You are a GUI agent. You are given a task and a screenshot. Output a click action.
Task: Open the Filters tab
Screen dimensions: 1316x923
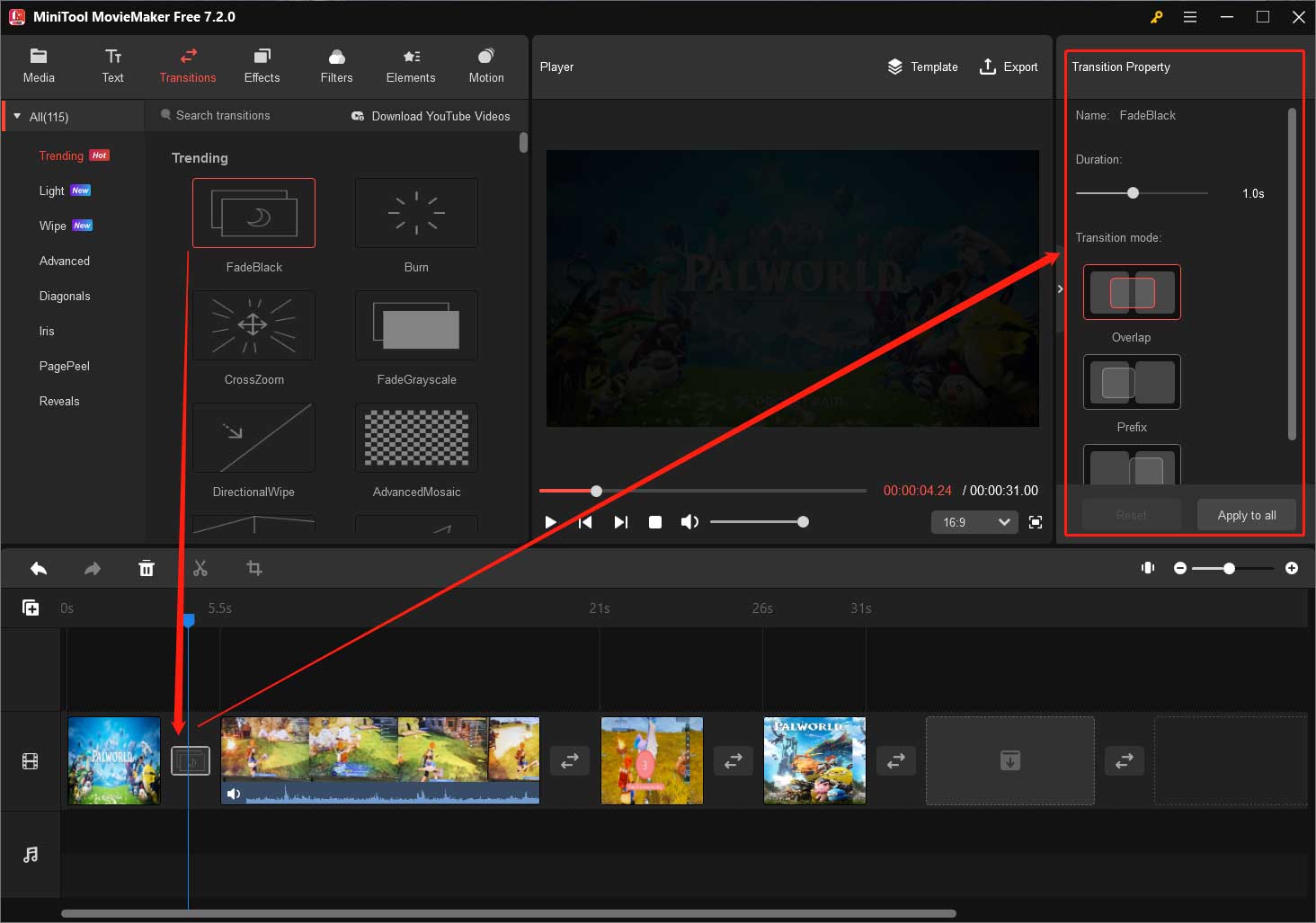(x=336, y=67)
